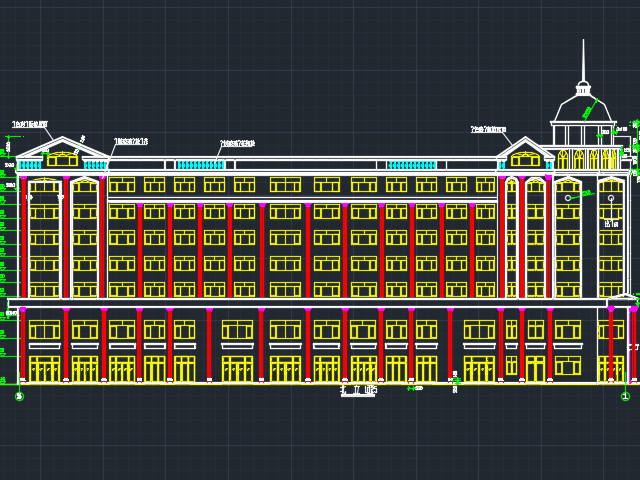Click the yellow ground line under the building
The width and height of the screenshot is (640, 480).
(x=320, y=383)
